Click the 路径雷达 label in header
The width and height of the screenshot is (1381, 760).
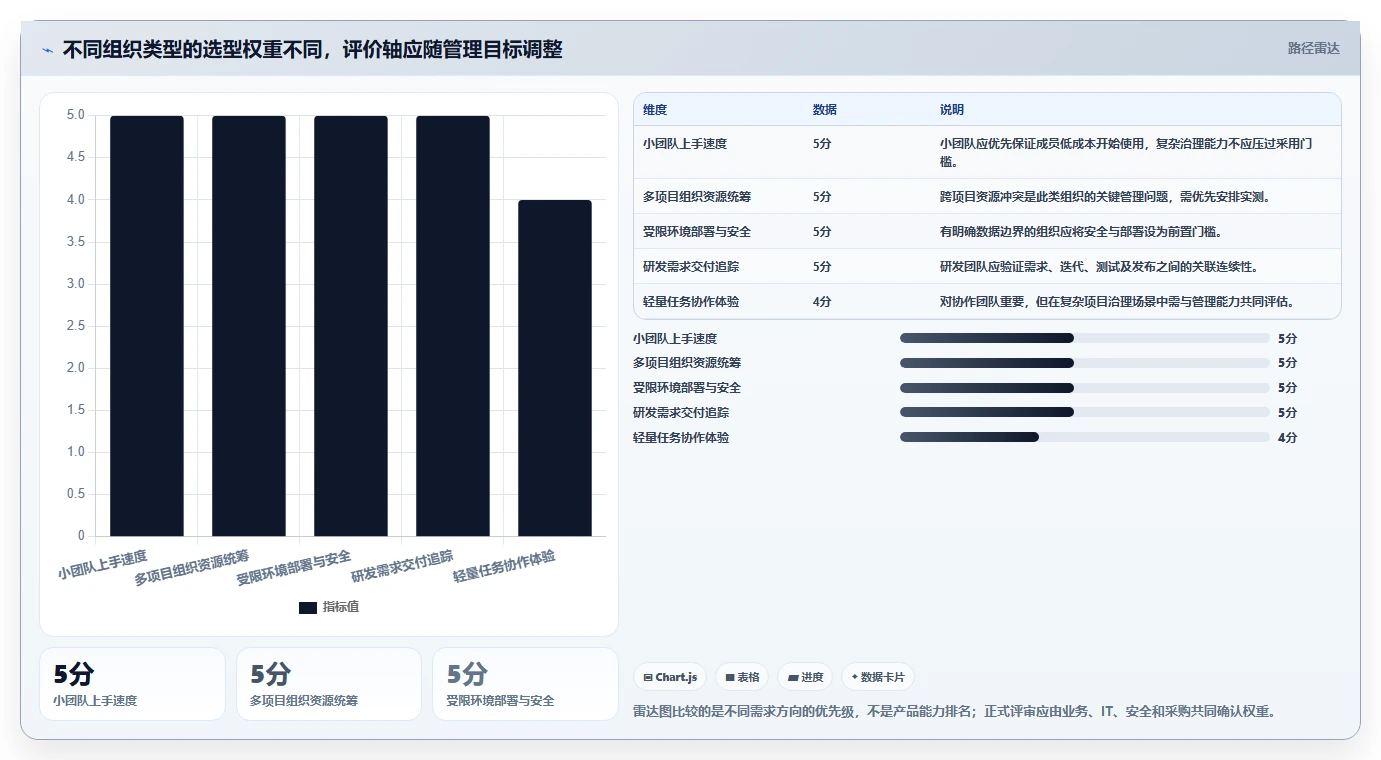pos(1313,48)
